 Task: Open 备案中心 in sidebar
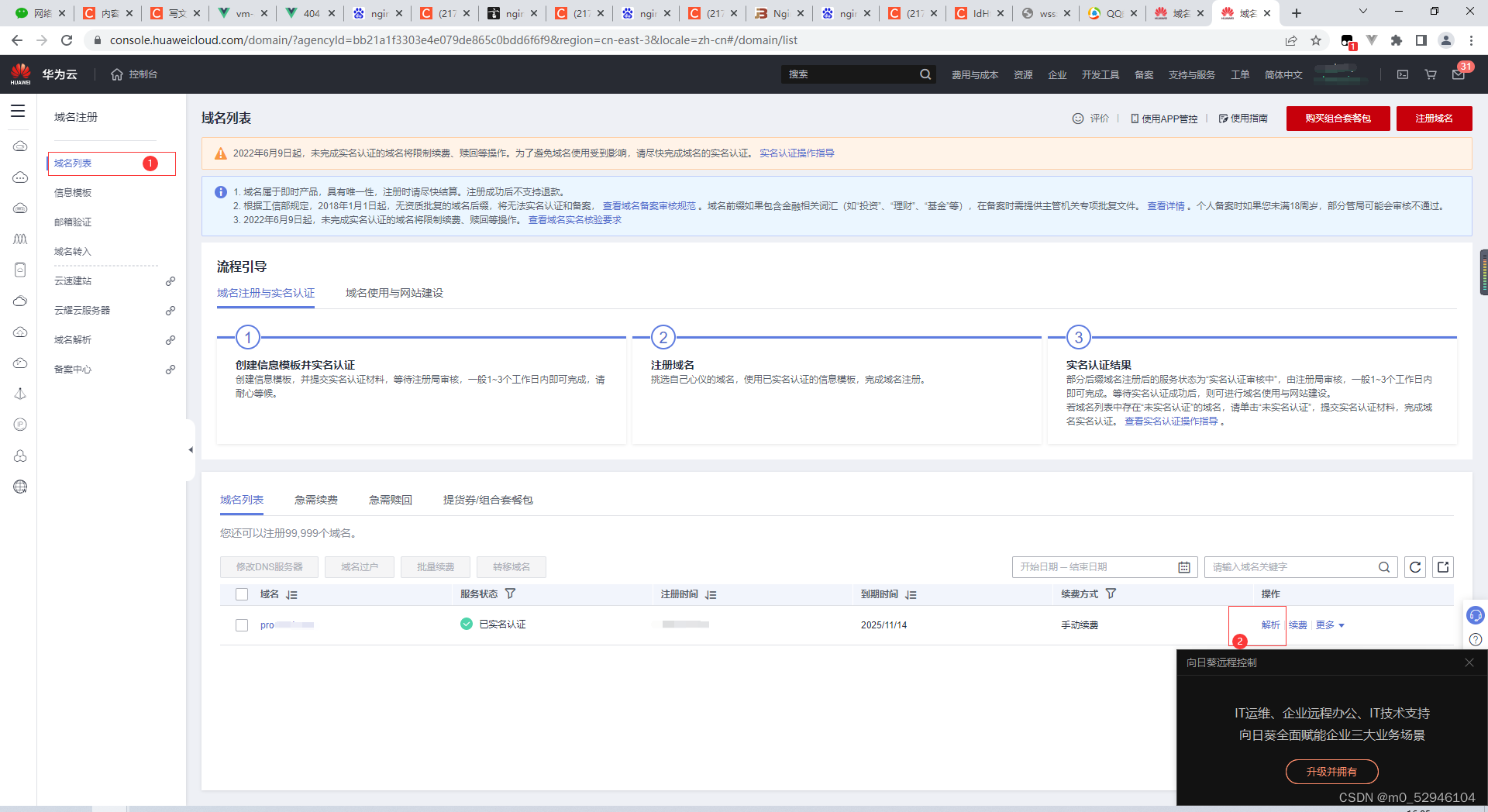pyautogui.click(x=73, y=370)
